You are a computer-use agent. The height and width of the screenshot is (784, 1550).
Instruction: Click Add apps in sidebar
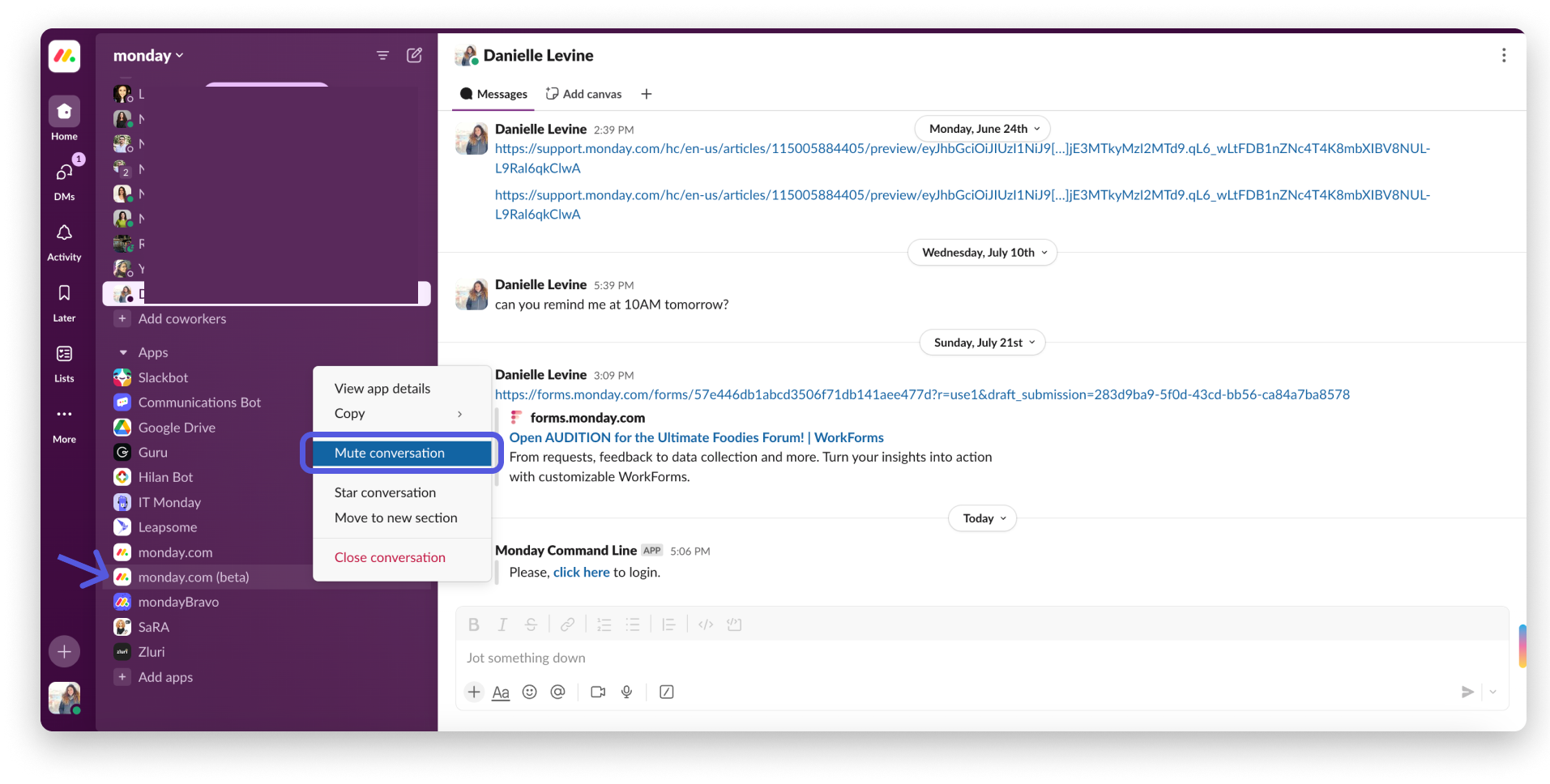[165, 677]
